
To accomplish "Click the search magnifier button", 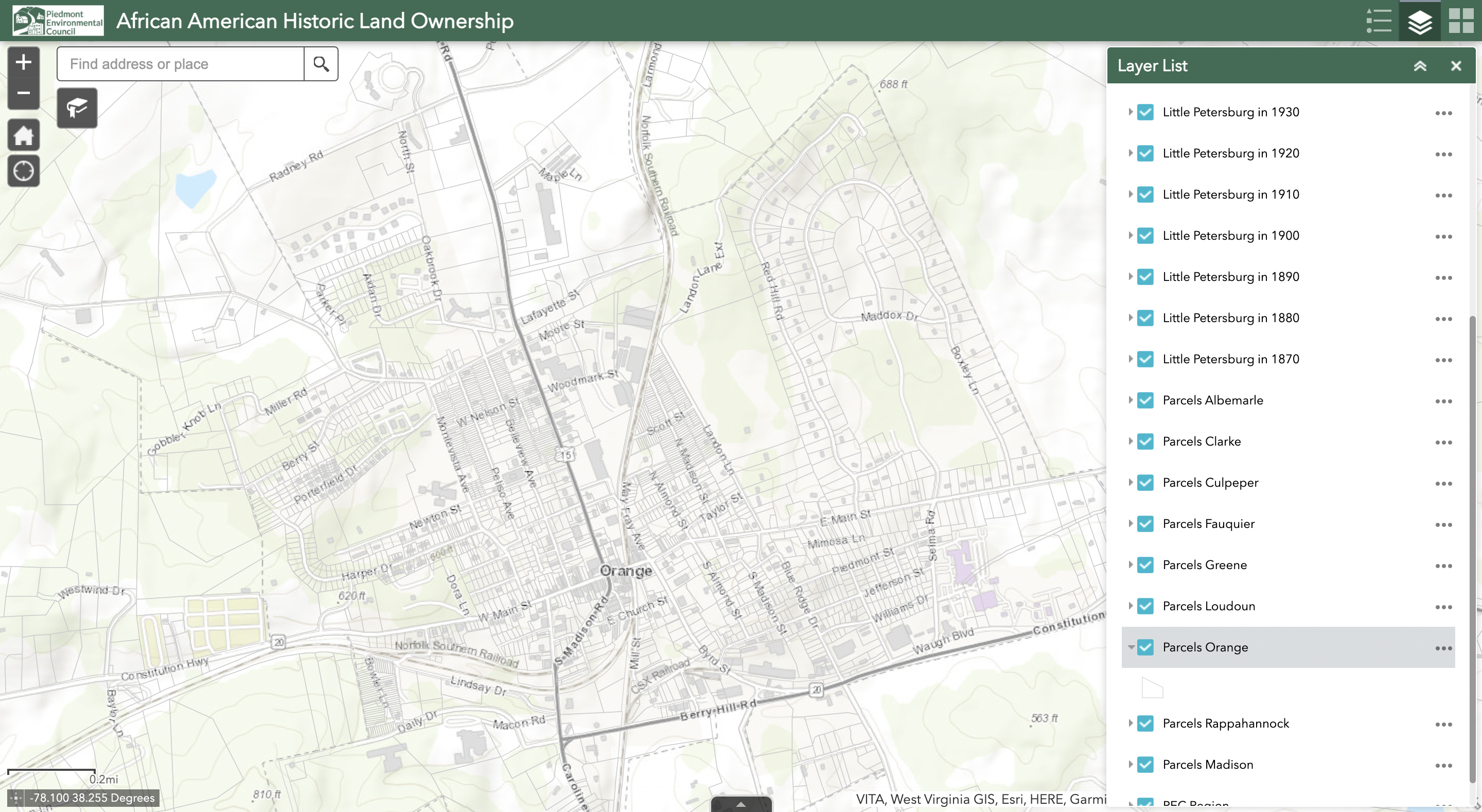I will 321,64.
